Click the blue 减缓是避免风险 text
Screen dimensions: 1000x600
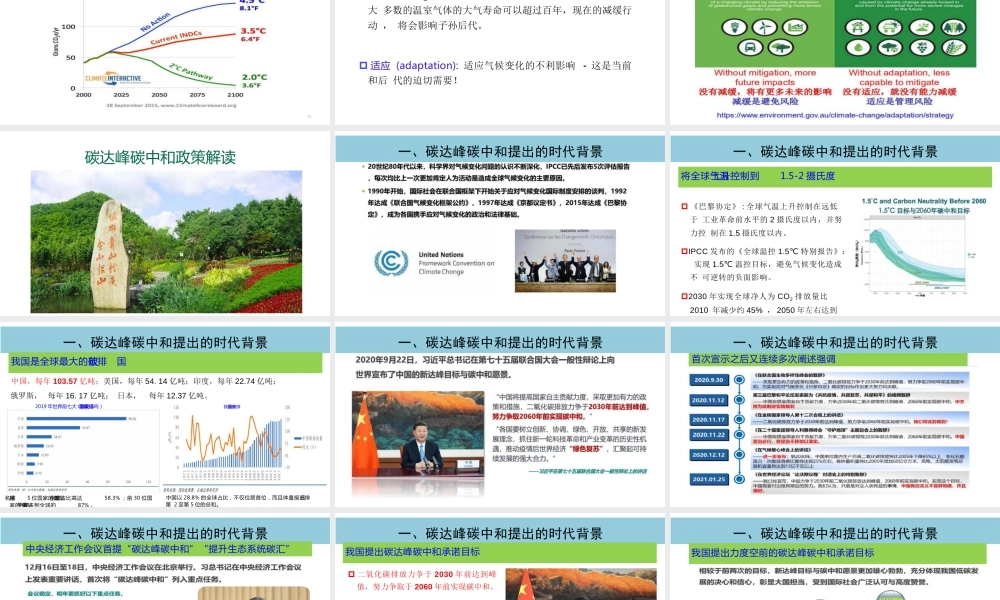[x=765, y=101]
